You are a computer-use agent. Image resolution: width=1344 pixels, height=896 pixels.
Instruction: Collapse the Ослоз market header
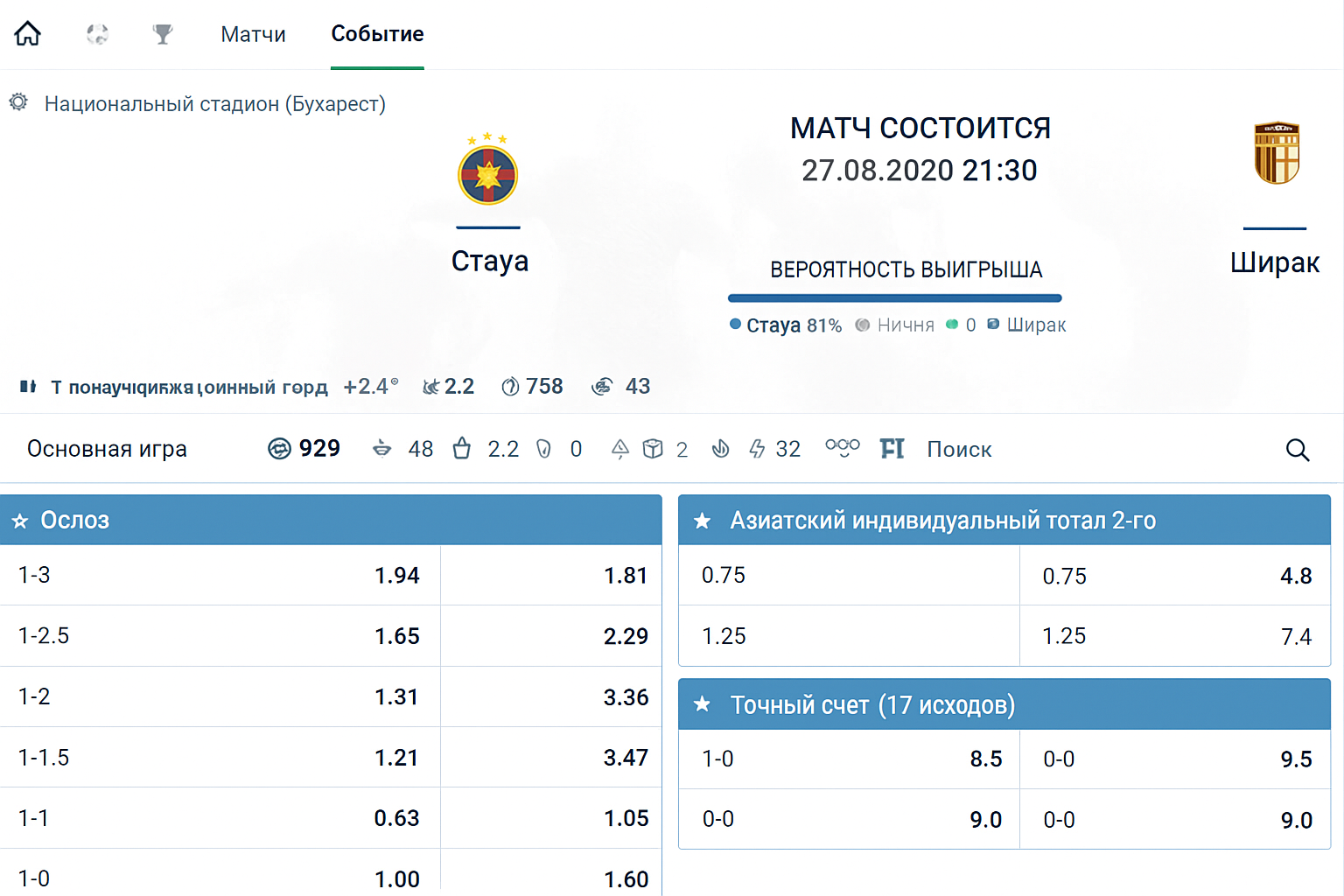click(x=350, y=521)
